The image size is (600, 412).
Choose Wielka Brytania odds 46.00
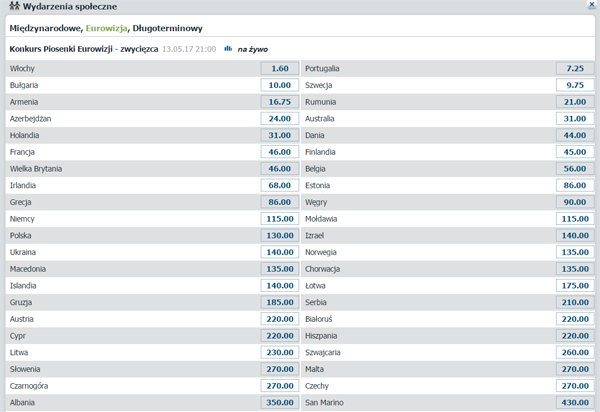pyautogui.click(x=280, y=169)
